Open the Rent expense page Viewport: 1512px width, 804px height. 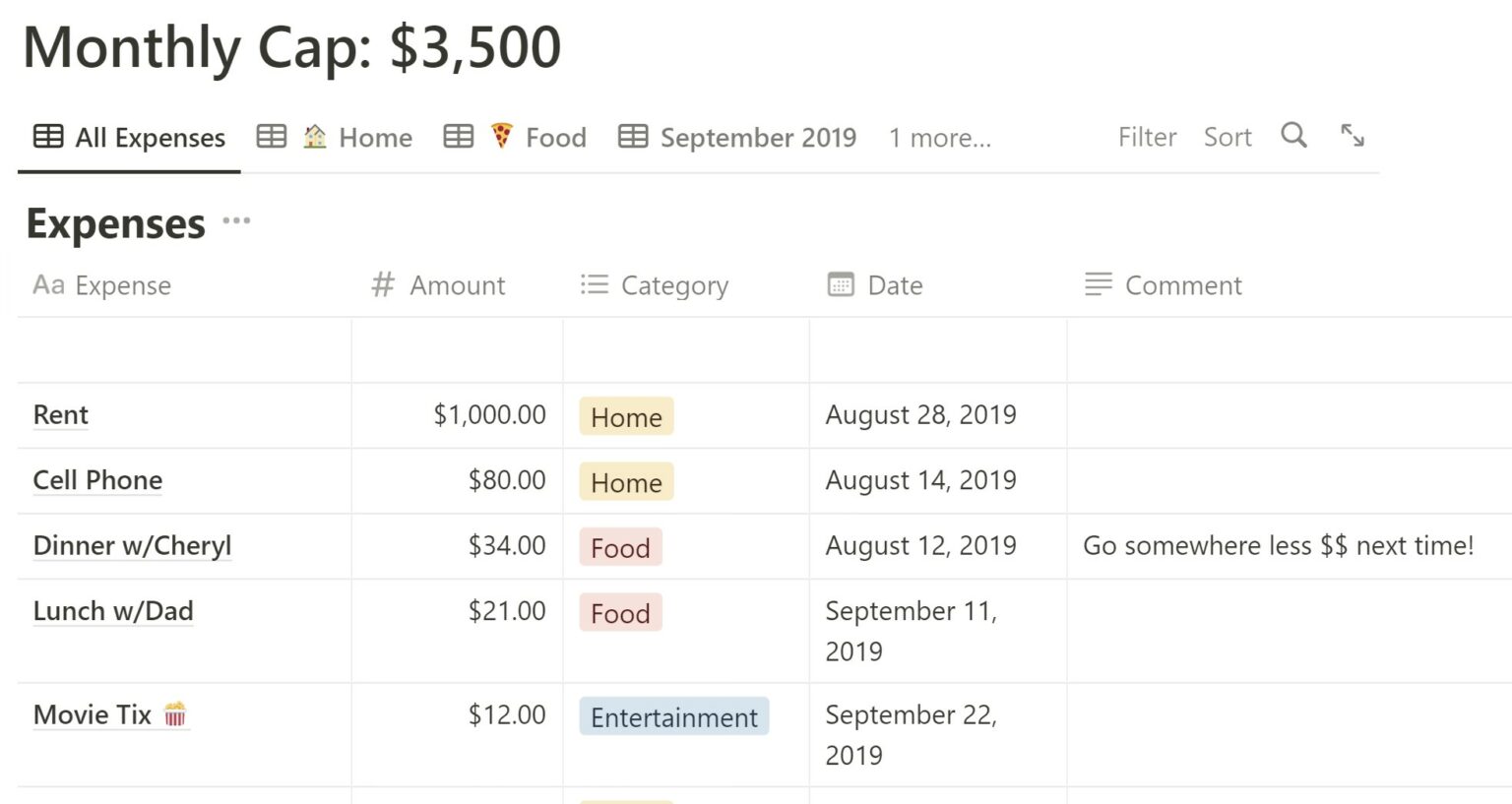(61, 415)
